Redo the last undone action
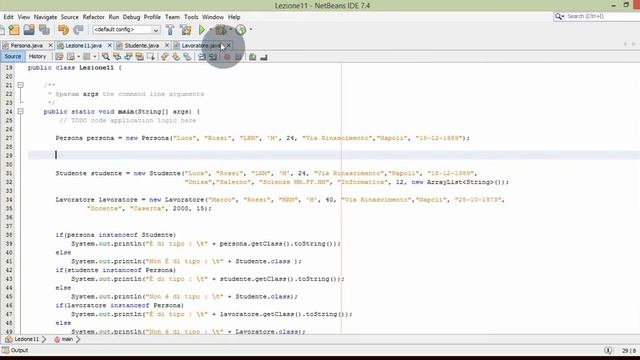 [78, 30]
